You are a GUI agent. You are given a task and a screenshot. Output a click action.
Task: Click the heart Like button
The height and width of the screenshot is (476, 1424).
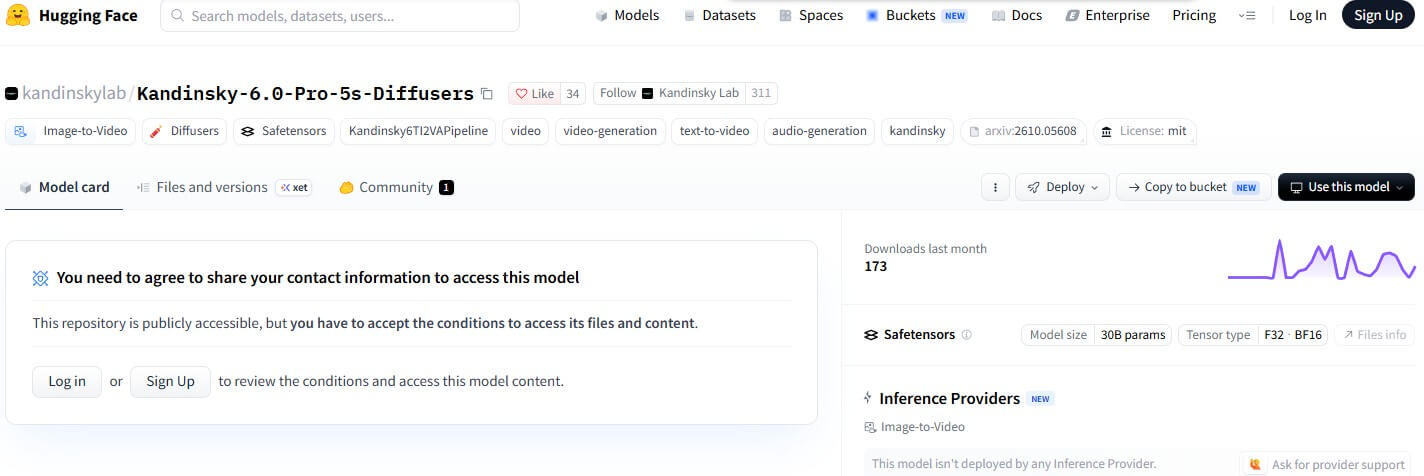(534, 94)
